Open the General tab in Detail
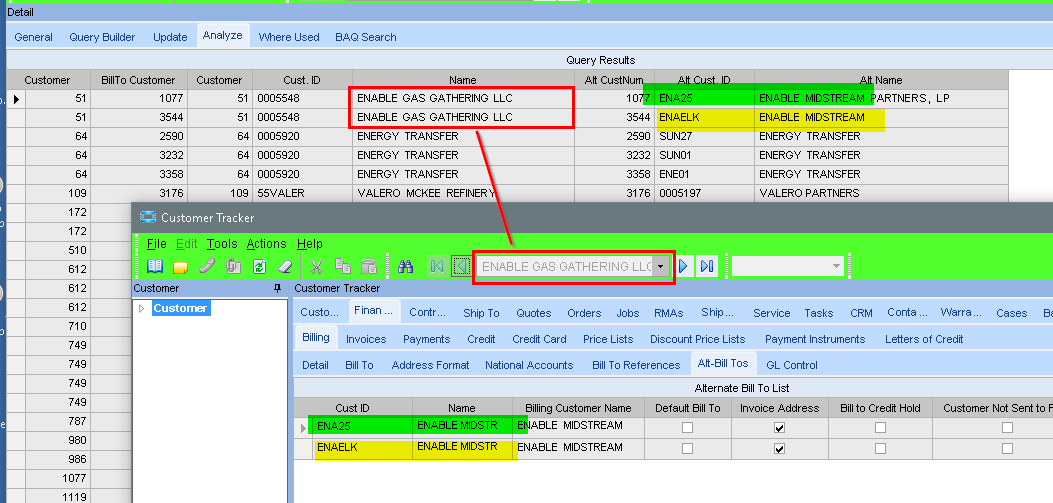 tap(34, 37)
